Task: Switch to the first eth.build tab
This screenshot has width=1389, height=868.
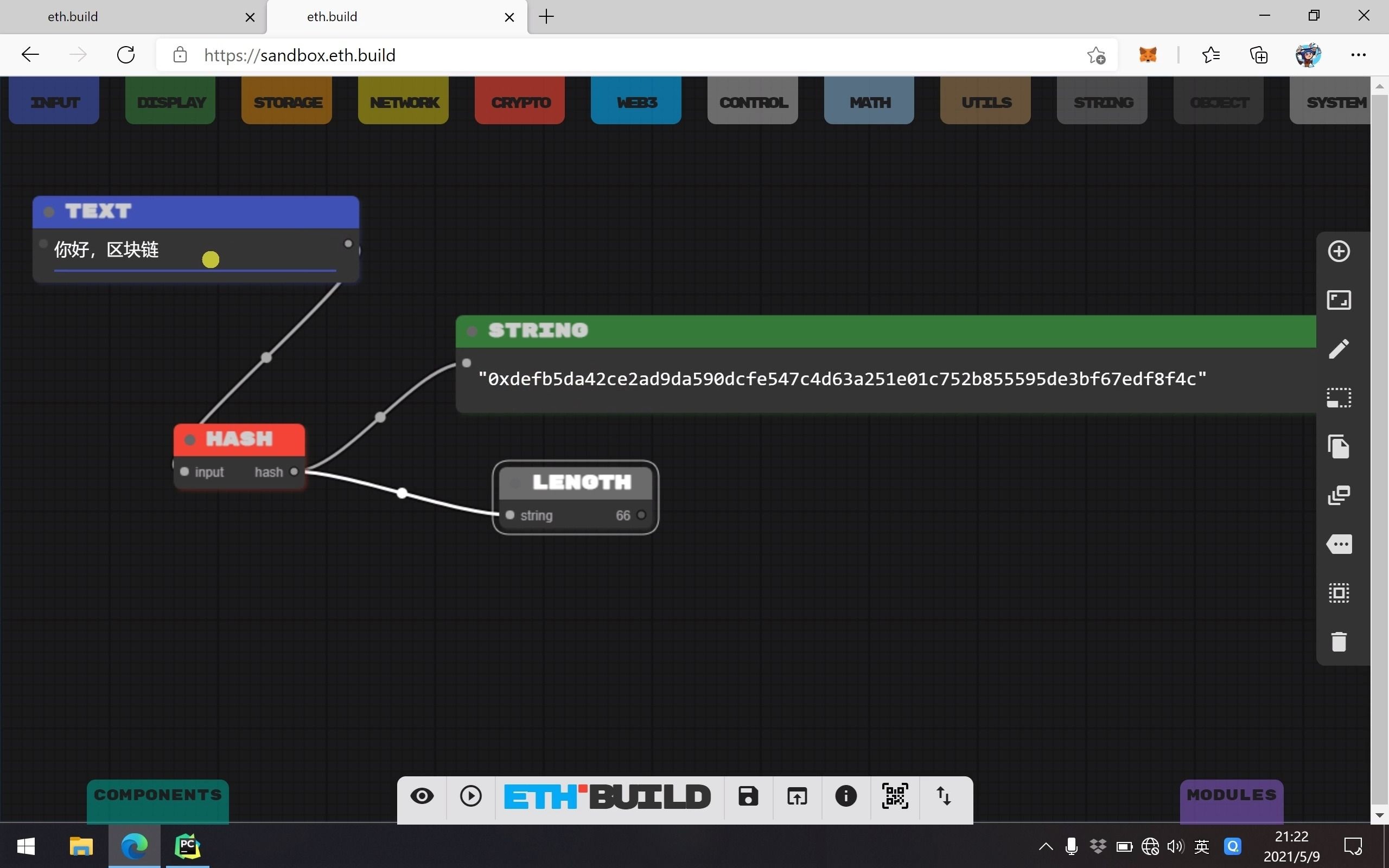Action: (x=132, y=17)
